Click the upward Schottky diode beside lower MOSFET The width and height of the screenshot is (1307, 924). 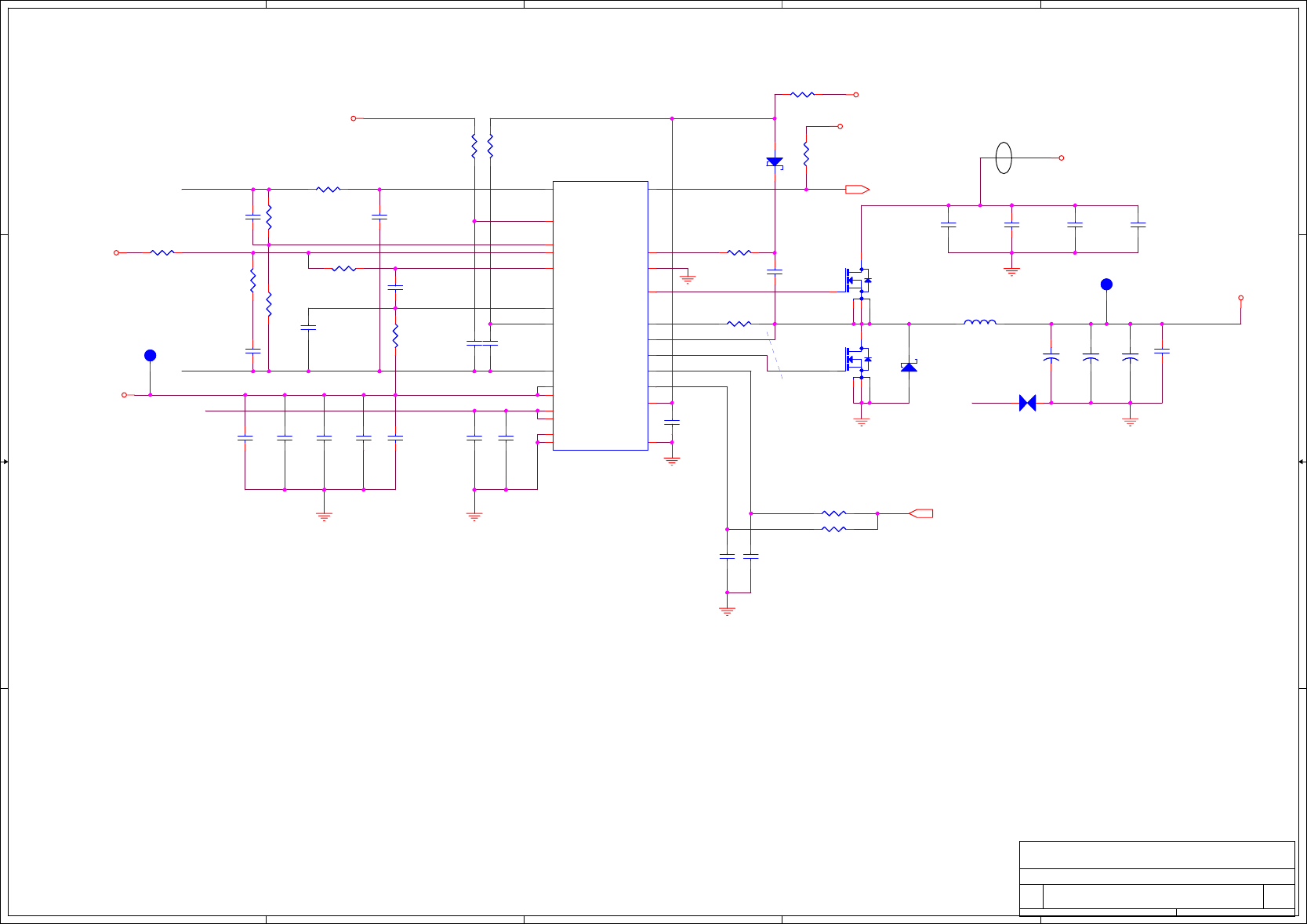pos(909,367)
